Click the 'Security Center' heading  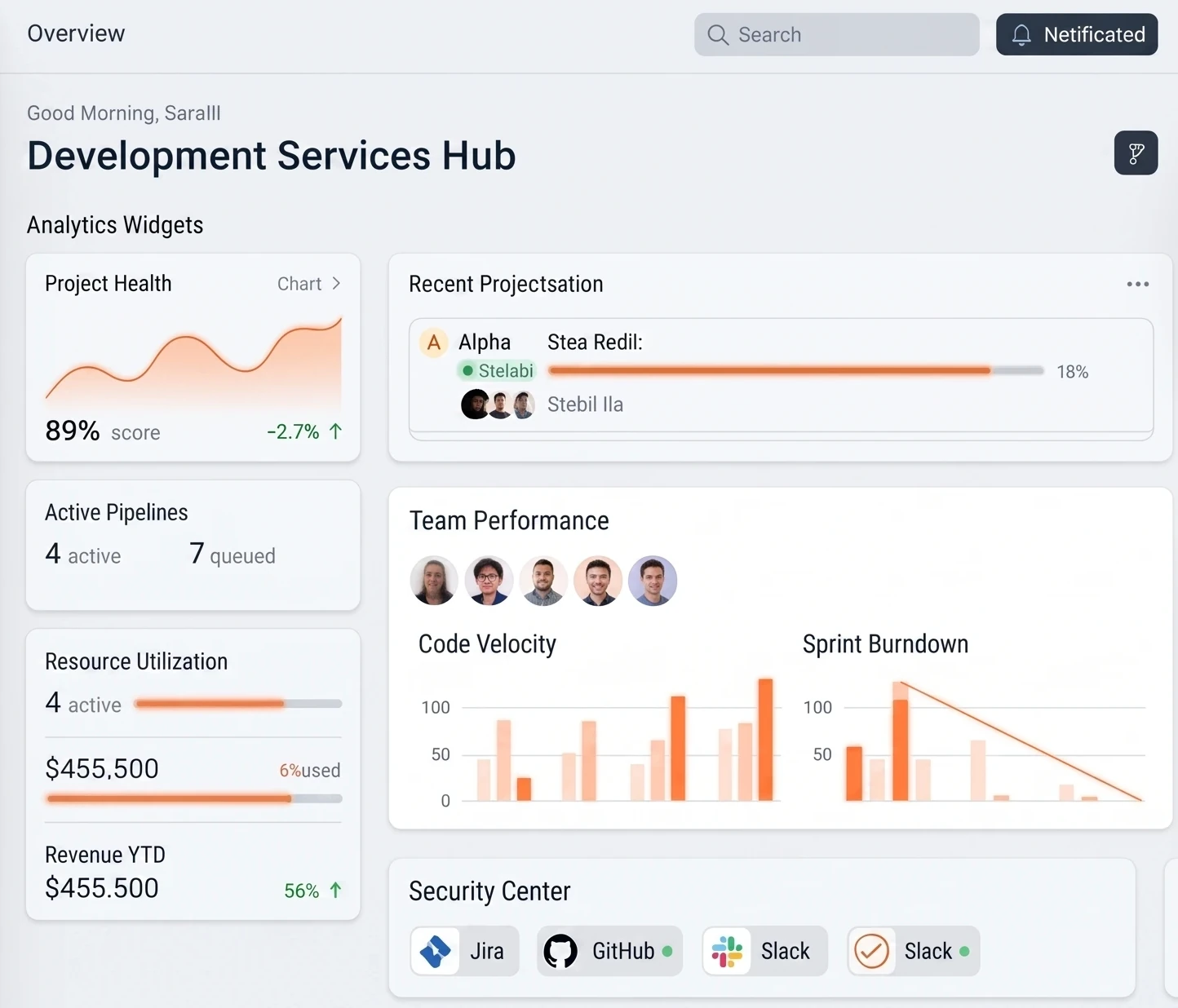(x=489, y=891)
